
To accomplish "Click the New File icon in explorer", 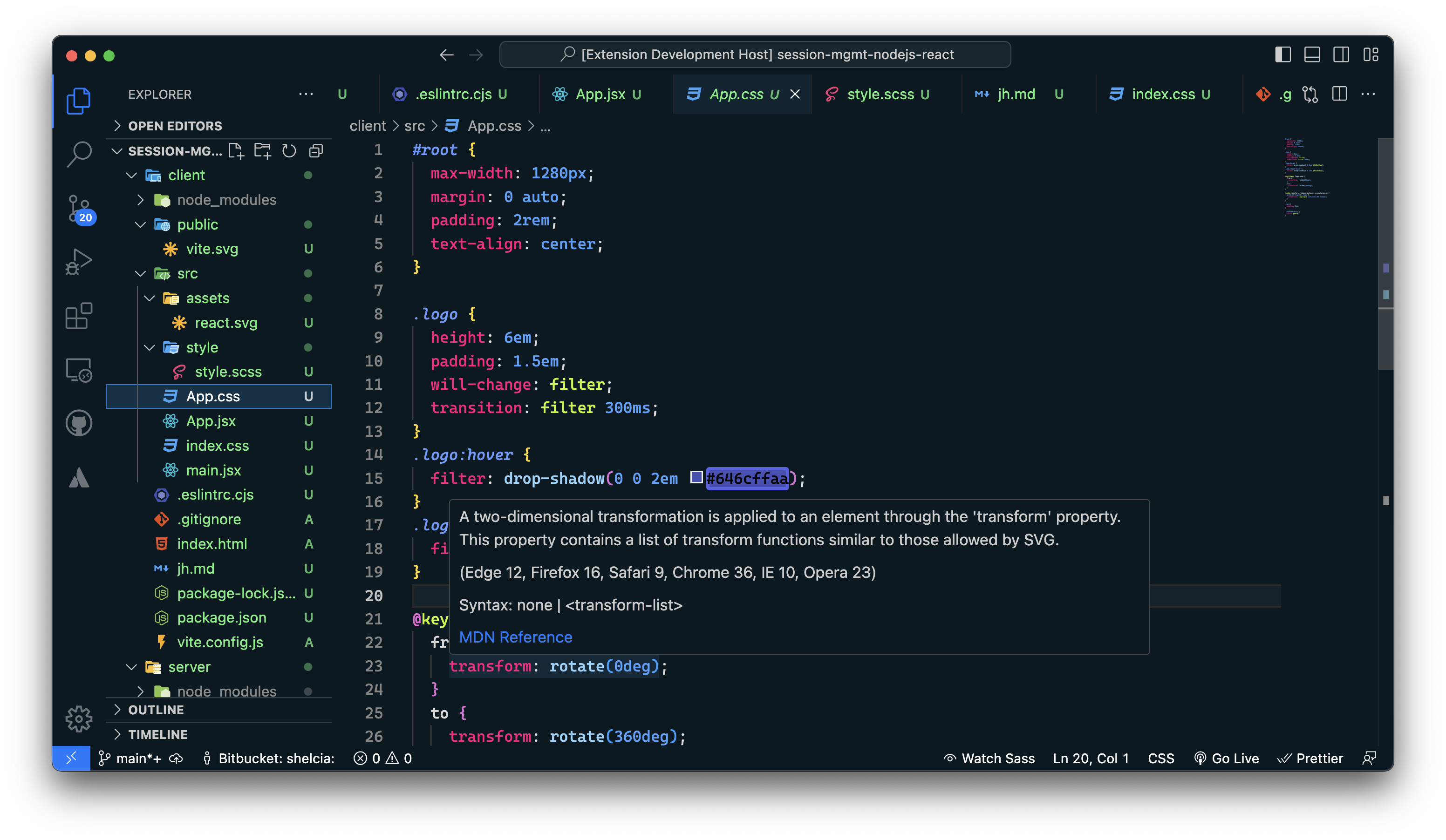I will tap(236, 151).
